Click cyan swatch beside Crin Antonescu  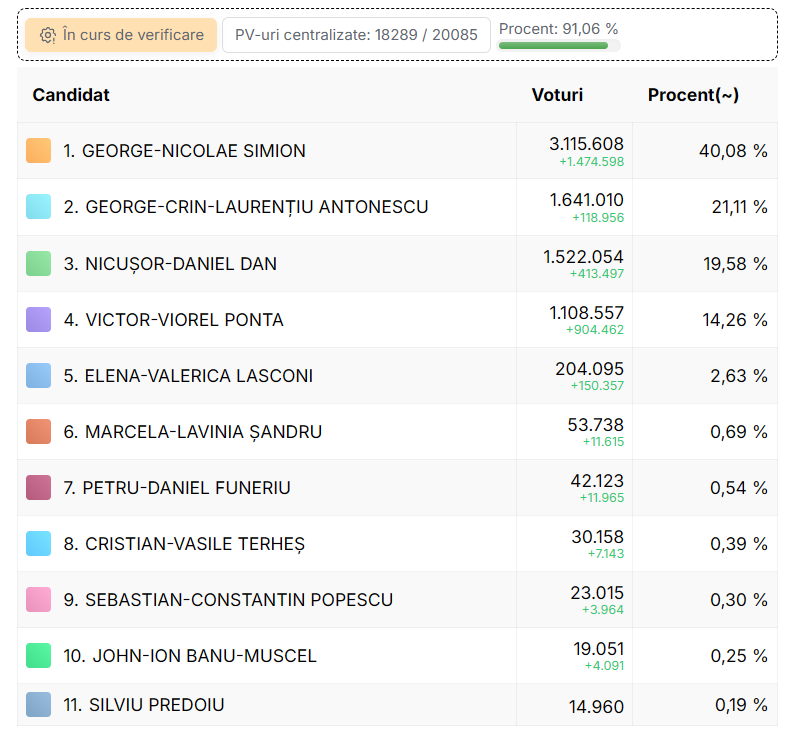[x=38, y=207]
